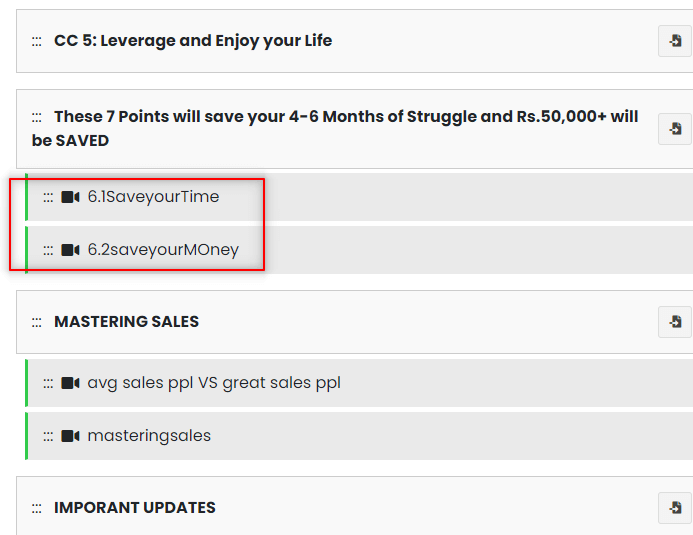Viewport: 693px width, 535px height.
Task: Open the 6.1SaveyourTime lesson
Action: [x=153, y=197]
